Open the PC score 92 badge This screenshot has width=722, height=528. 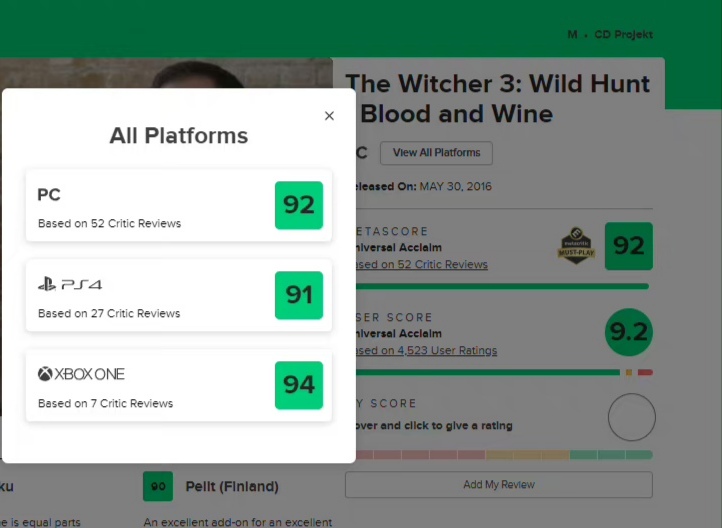(299, 205)
